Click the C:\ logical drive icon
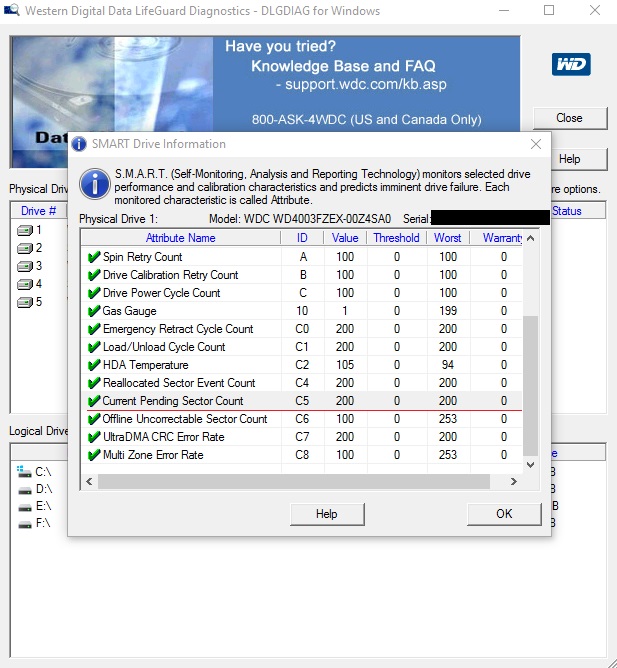 coord(24,470)
